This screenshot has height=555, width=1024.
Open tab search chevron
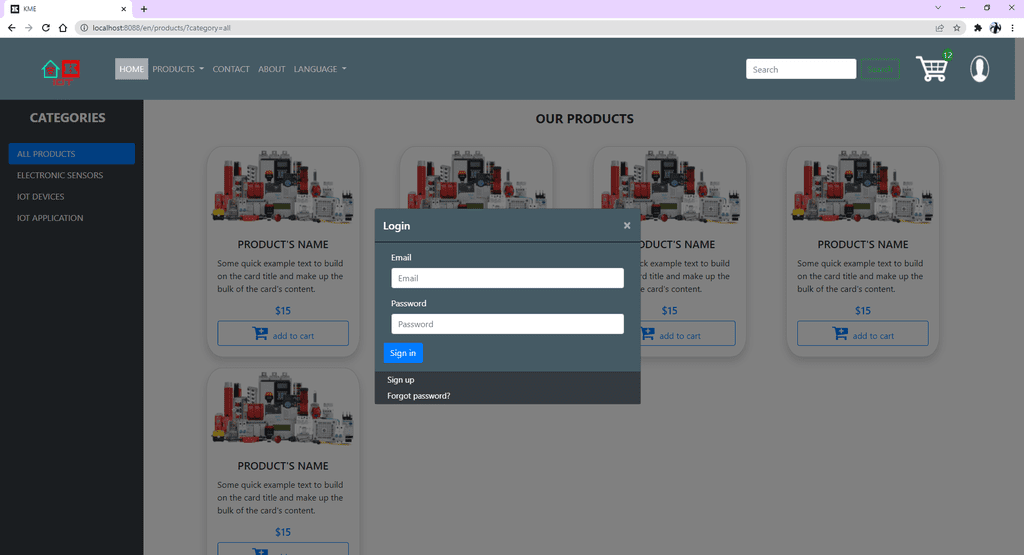coord(938,8)
